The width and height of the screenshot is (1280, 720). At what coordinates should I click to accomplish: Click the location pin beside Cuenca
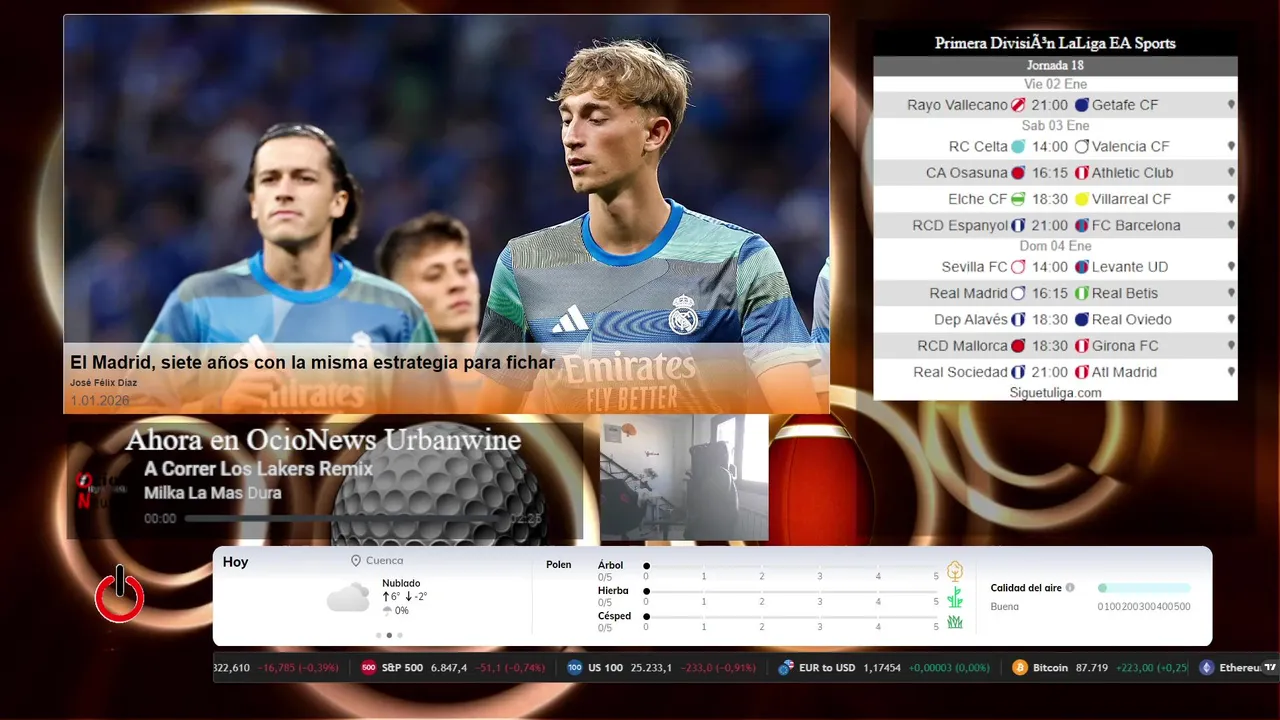(356, 561)
